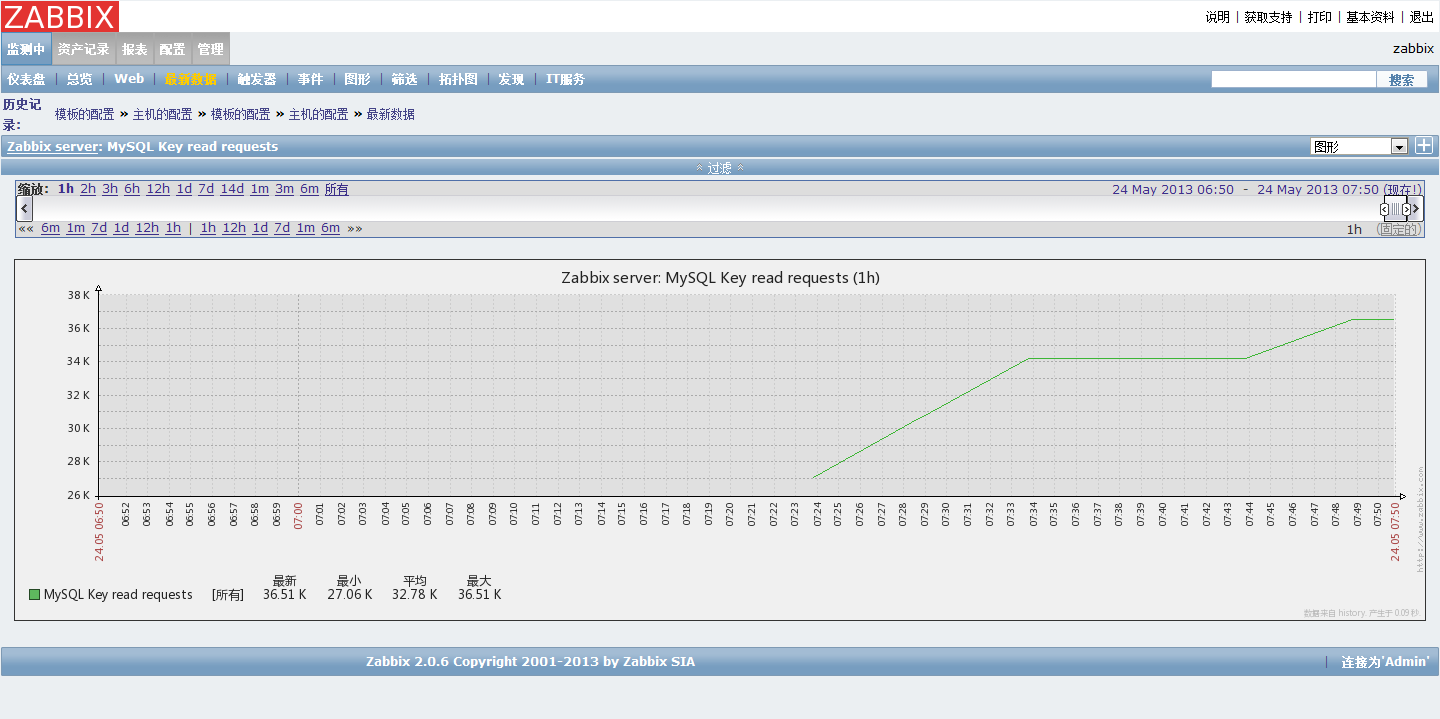Screen dimensions: 1440x719
Task: Go to 最新数据 submenu
Action: click(x=190, y=79)
